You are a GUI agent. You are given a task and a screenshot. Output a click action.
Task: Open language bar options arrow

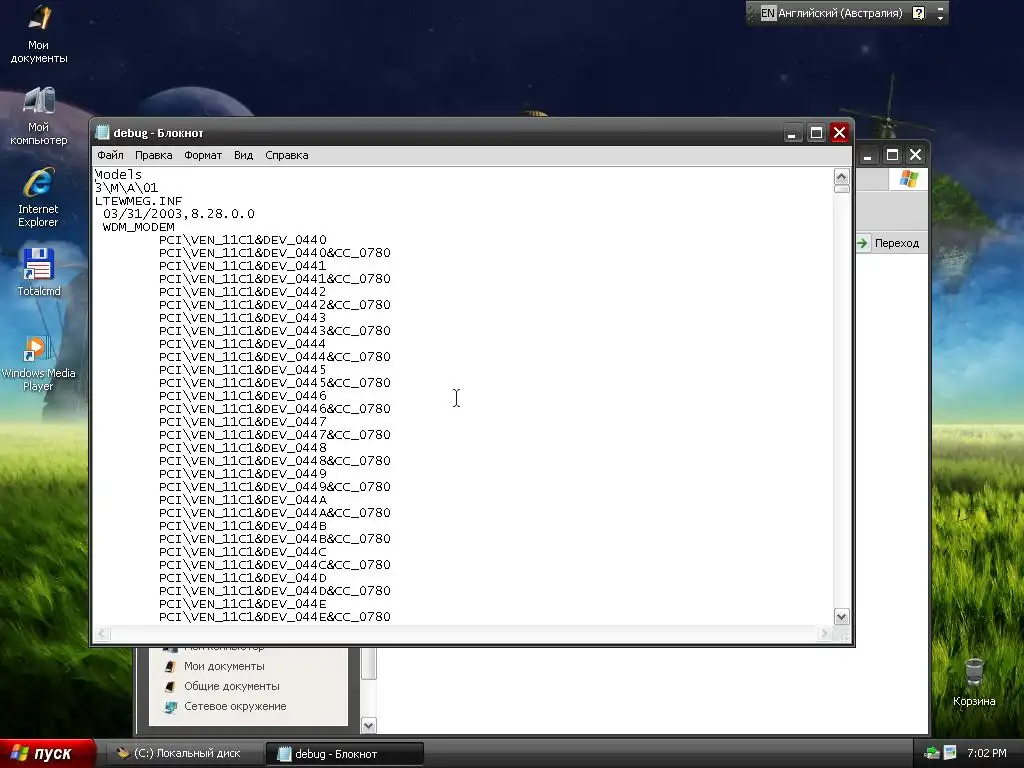point(940,17)
